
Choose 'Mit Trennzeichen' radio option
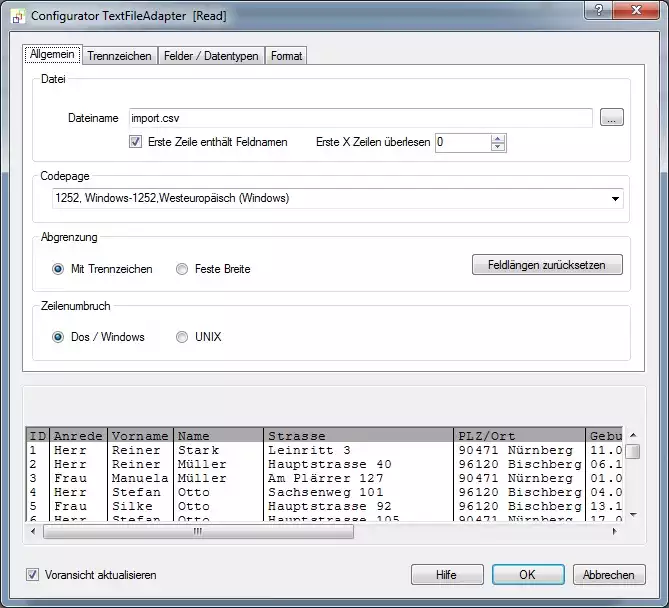pyautogui.click(x=58, y=269)
